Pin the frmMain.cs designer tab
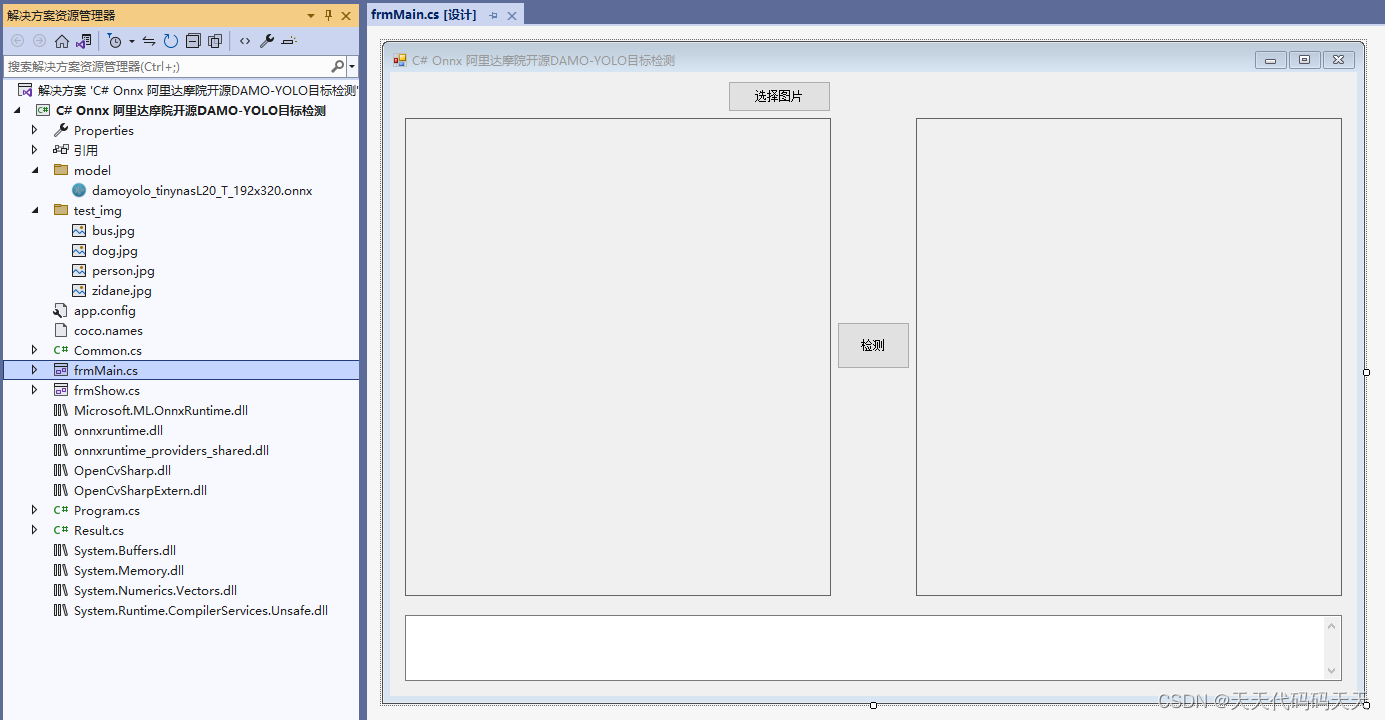 [494, 16]
